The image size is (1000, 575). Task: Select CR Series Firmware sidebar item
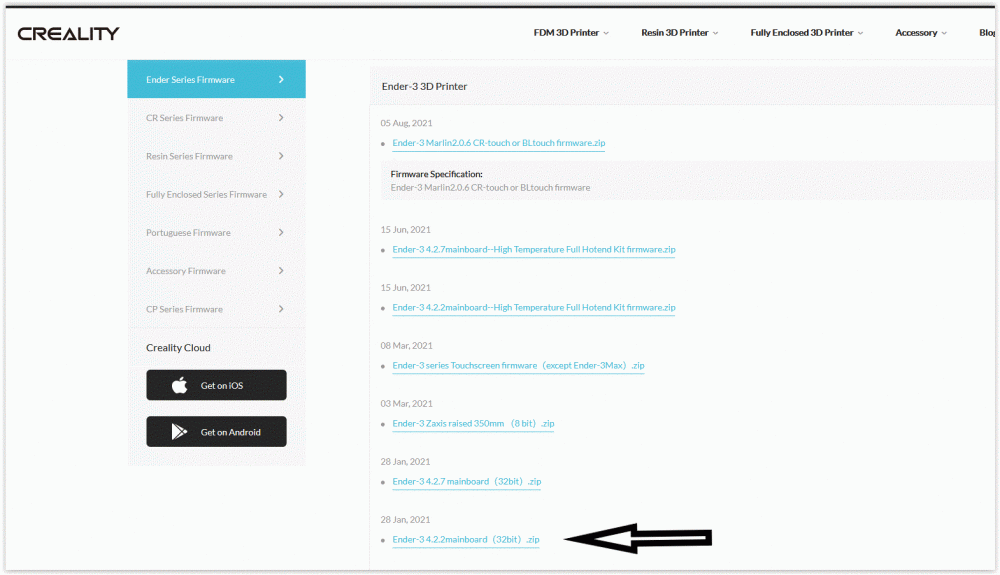click(216, 117)
